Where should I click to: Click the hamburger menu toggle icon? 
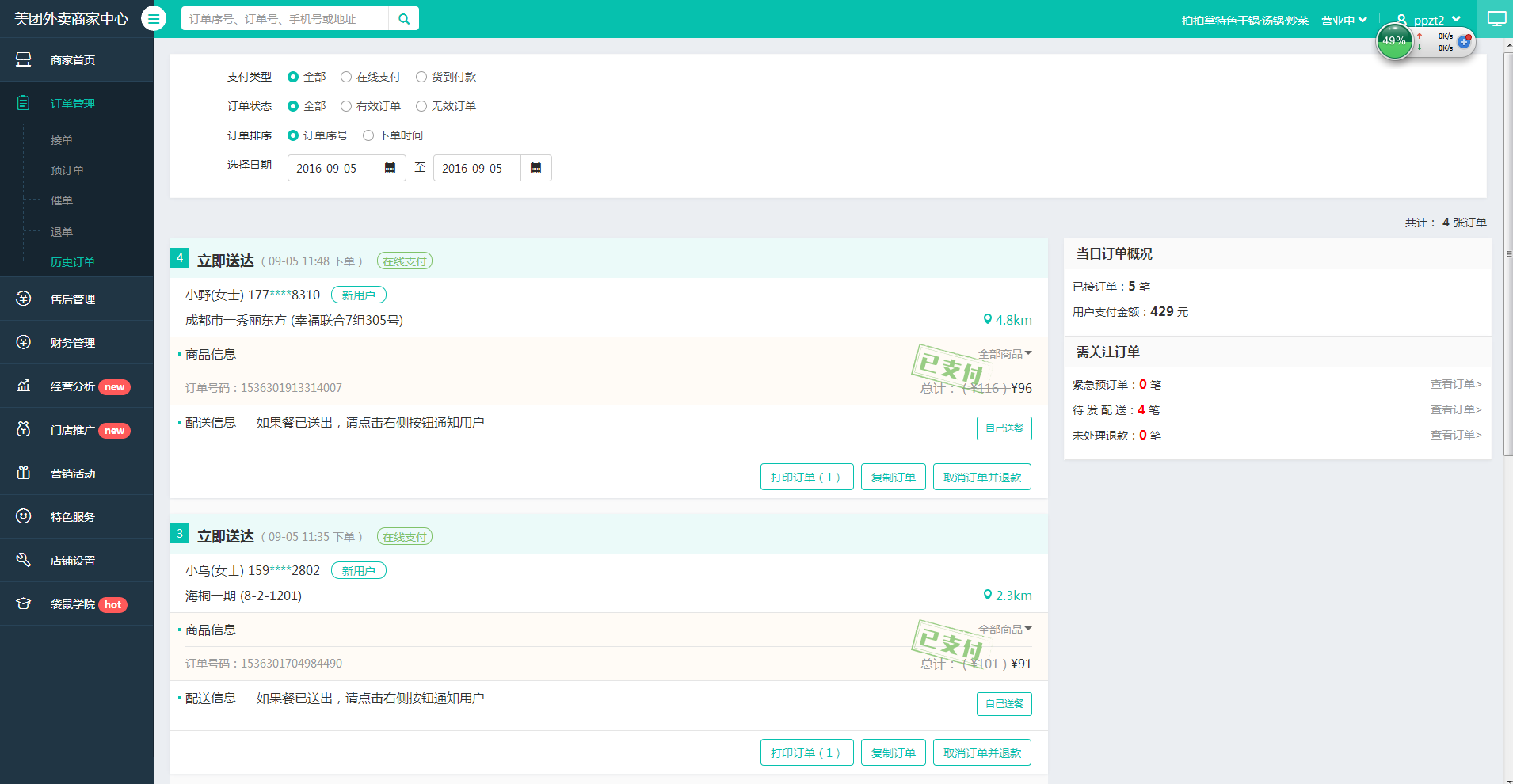(x=154, y=18)
